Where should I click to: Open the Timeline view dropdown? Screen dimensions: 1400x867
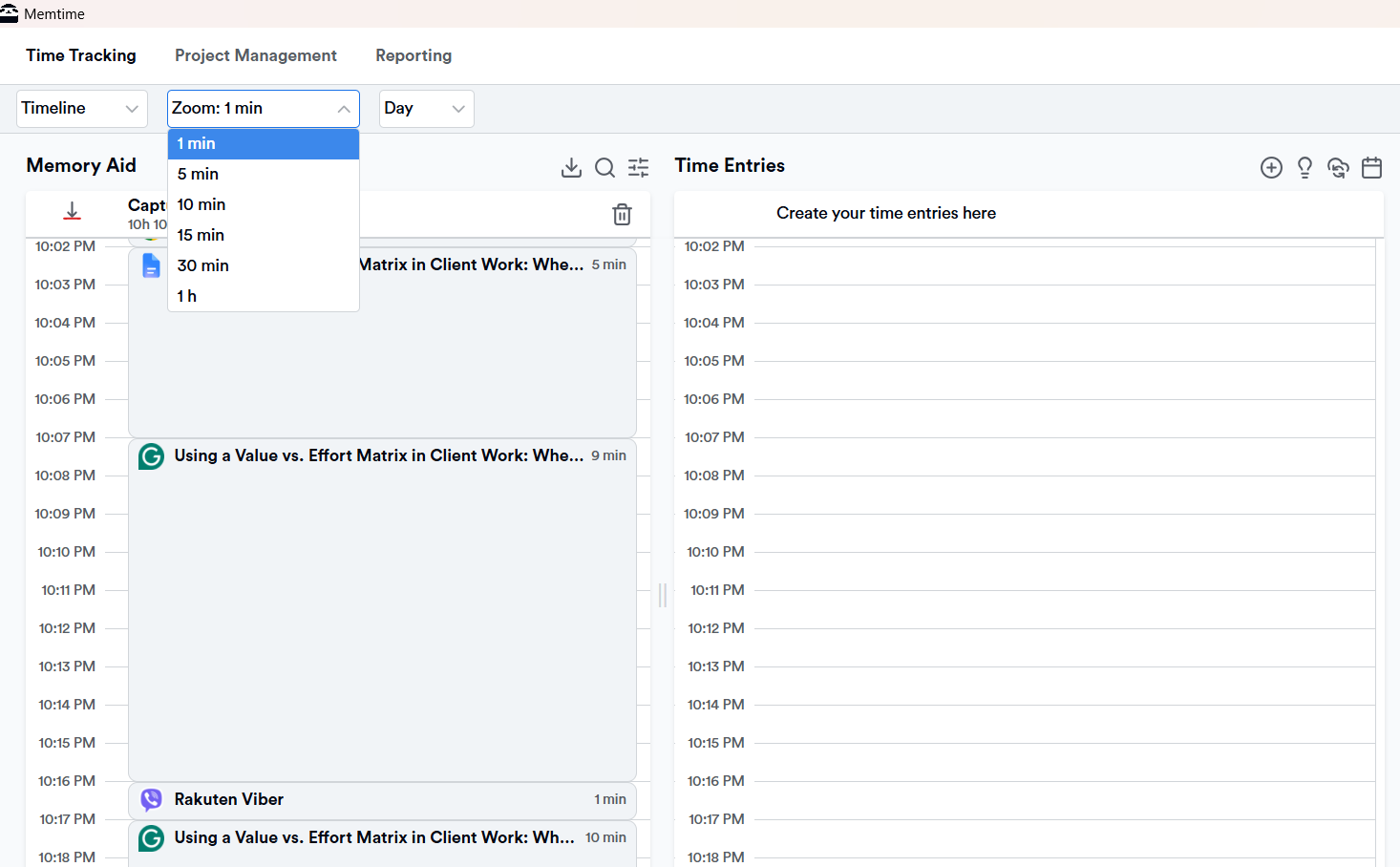coord(82,109)
